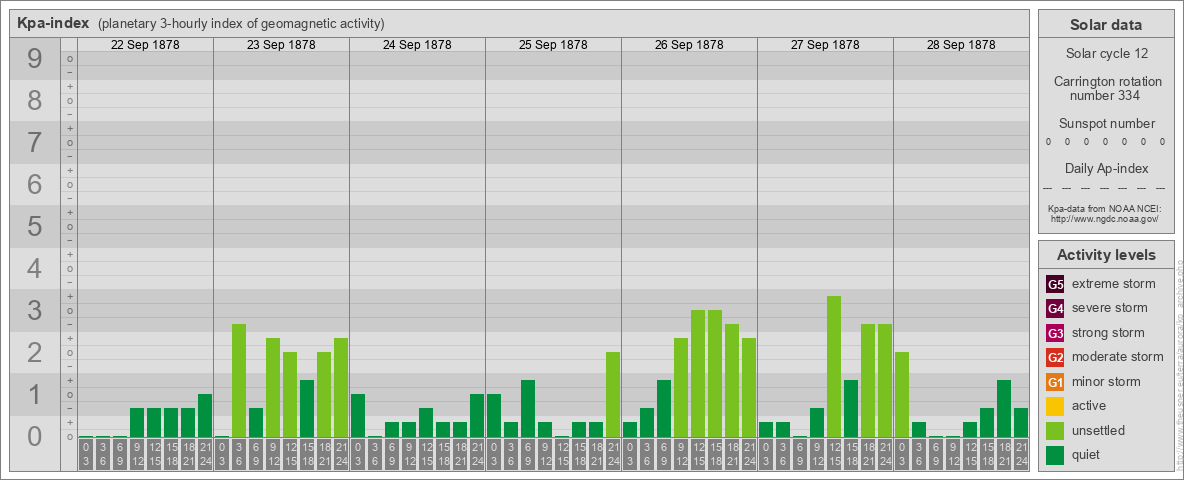Viewport: 1184px width, 480px height.
Task: Click the G2 moderate storm legend icon
Action: pos(1055,357)
